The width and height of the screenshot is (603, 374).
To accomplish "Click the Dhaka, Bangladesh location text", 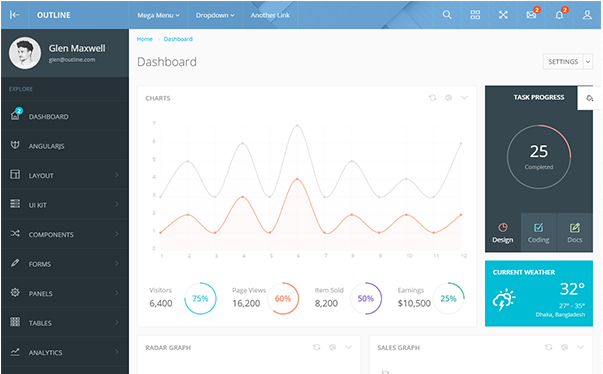I will coord(560,314).
